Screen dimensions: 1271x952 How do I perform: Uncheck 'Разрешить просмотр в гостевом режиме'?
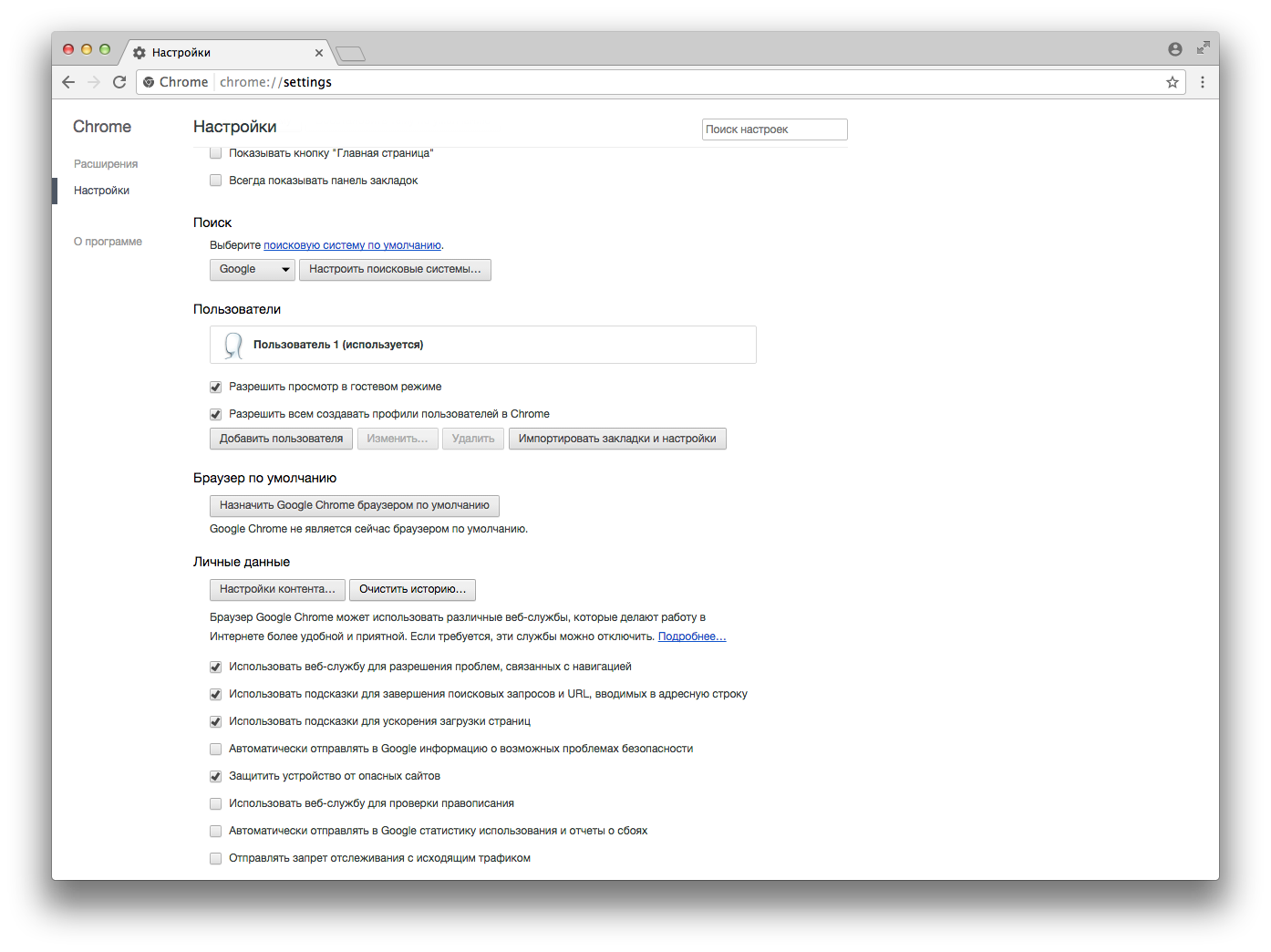coord(216,387)
